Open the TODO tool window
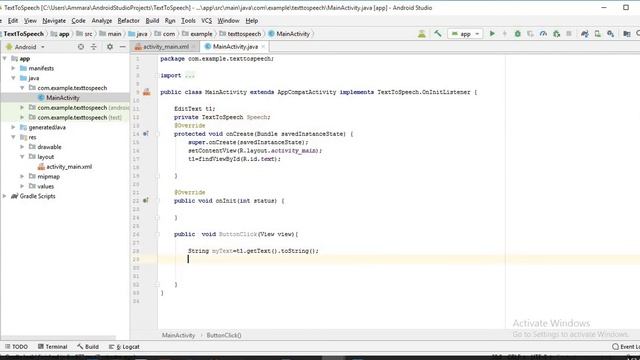Image resolution: width=640 pixels, height=360 pixels. (x=16, y=347)
